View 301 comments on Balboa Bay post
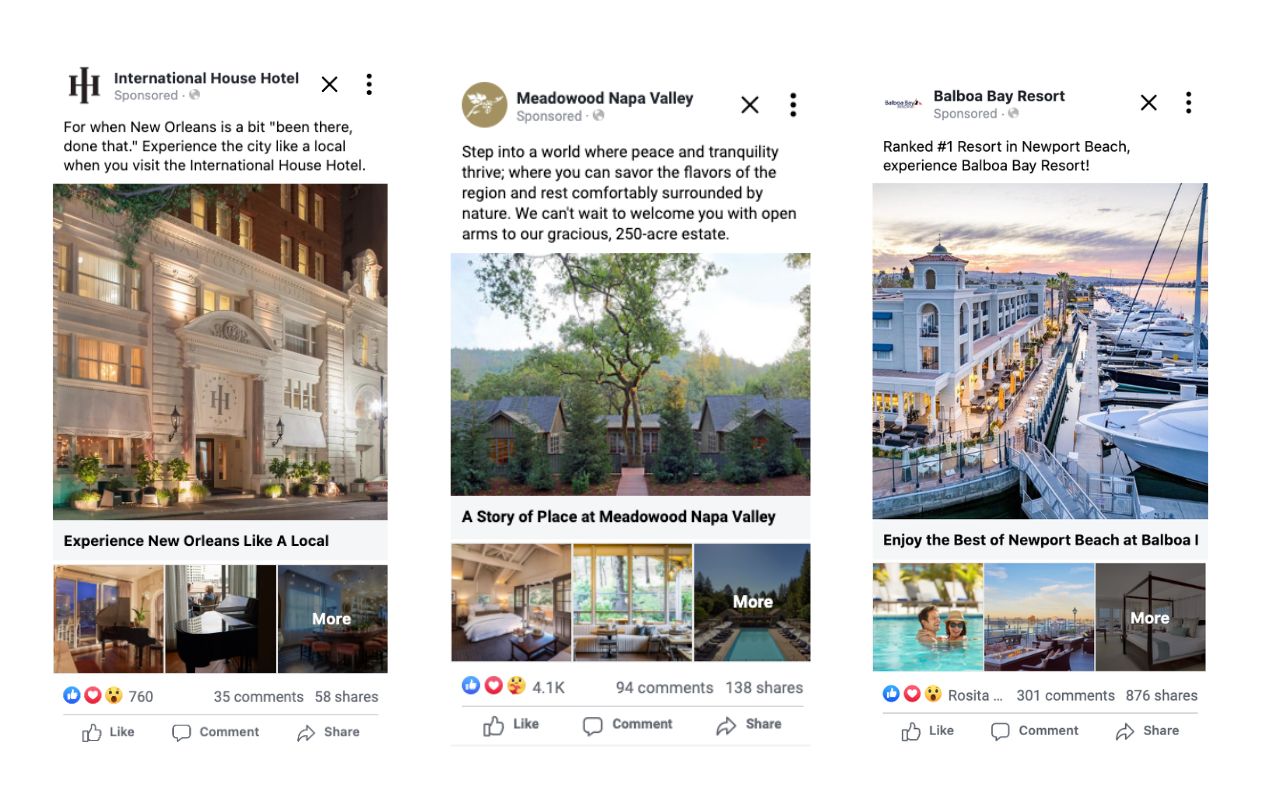The image size is (1280, 800). click(x=1066, y=695)
